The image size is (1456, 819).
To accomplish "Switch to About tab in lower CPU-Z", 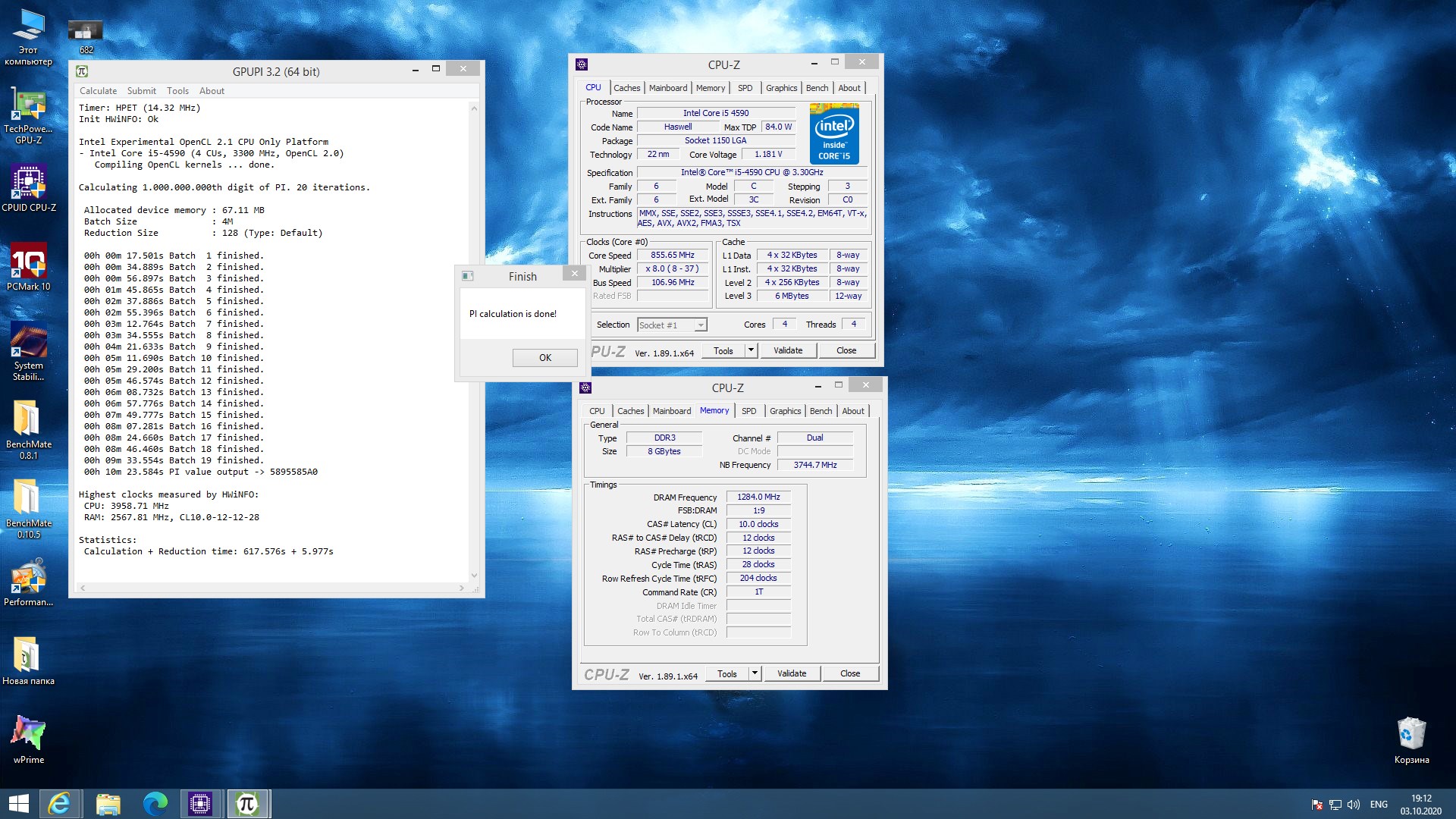I will click(853, 411).
